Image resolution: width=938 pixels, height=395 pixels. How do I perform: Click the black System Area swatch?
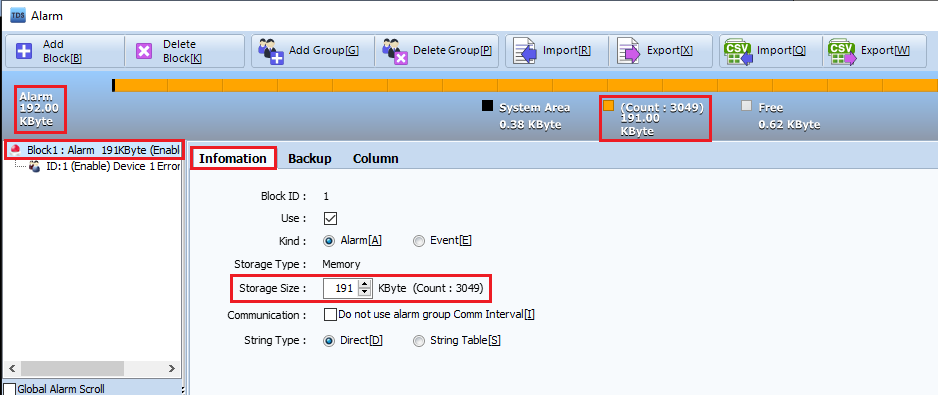pyautogui.click(x=488, y=106)
